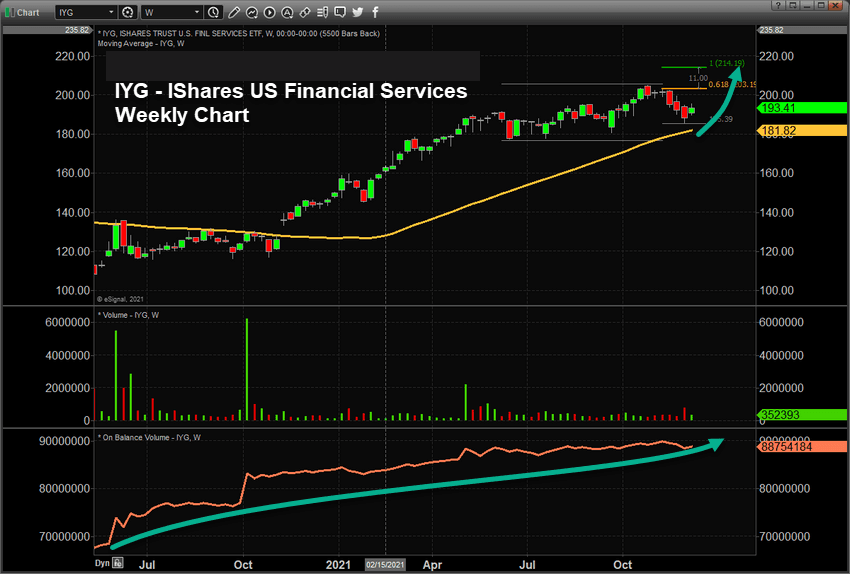Image resolution: width=850 pixels, height=574 pixels.
Task: Select the pencil drawing tool
Action: coord(234,12)
